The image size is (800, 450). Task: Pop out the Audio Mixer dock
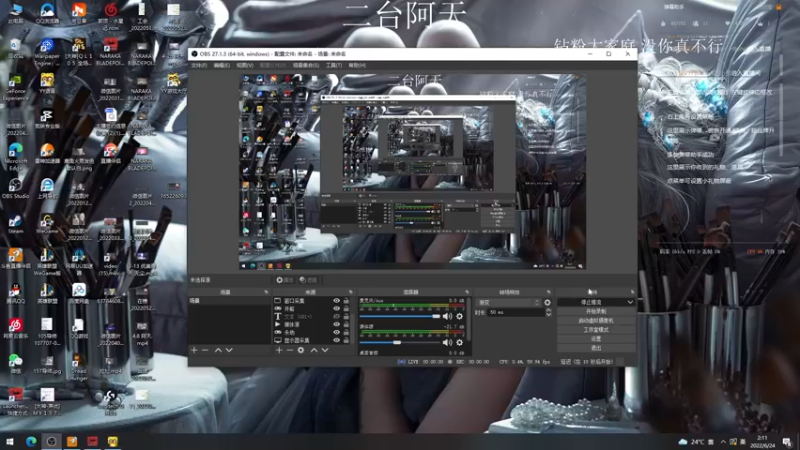pyautogui.click(x=467, y=292)
